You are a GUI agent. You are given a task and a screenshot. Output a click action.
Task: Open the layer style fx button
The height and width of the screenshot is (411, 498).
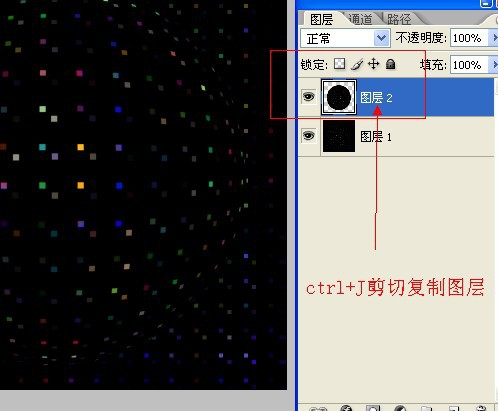coord(346,408)
